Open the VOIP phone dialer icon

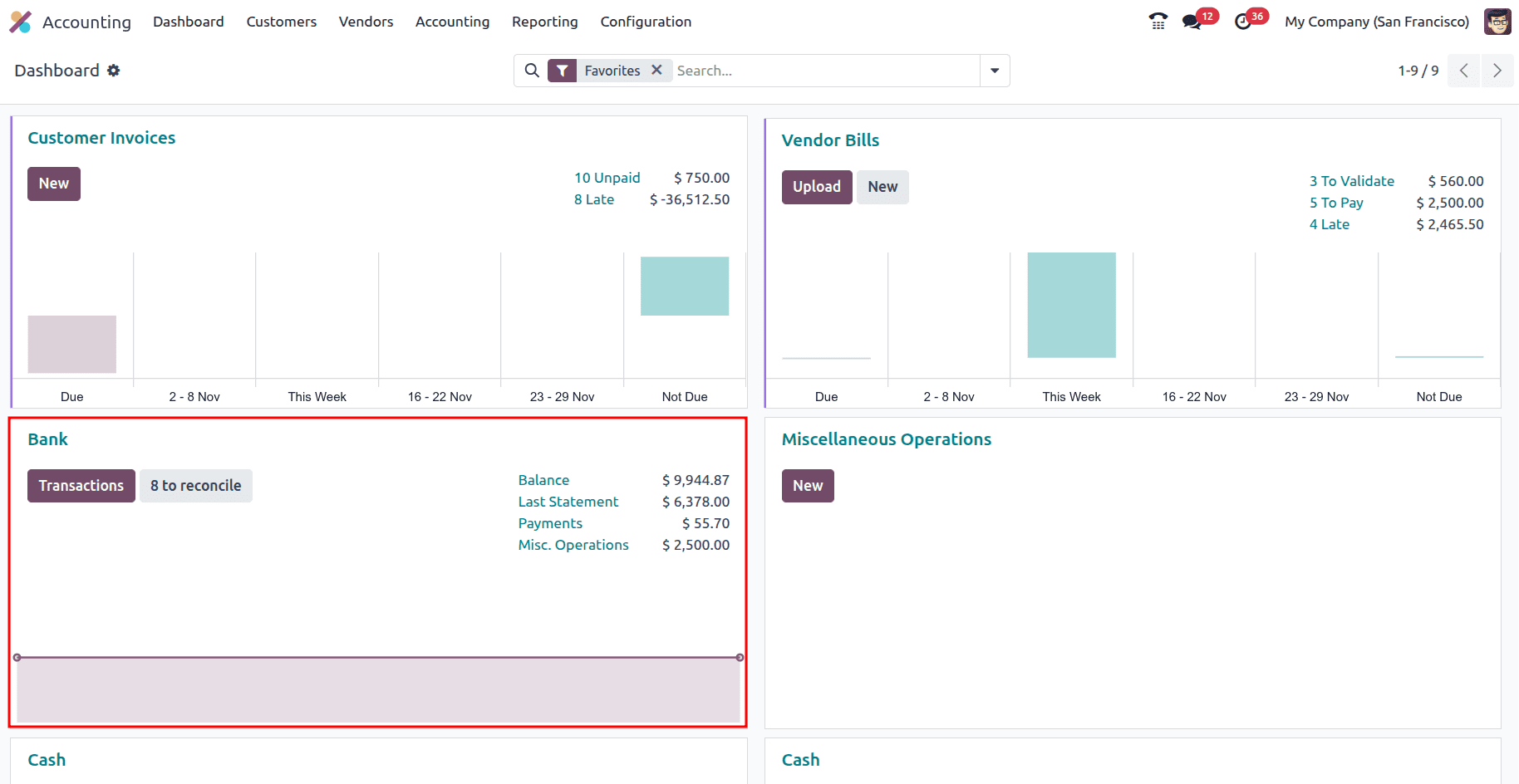(x=1158, y=22)
